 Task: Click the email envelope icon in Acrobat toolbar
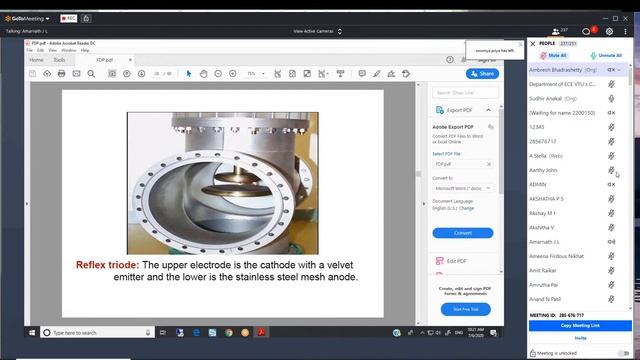[76, 74]
